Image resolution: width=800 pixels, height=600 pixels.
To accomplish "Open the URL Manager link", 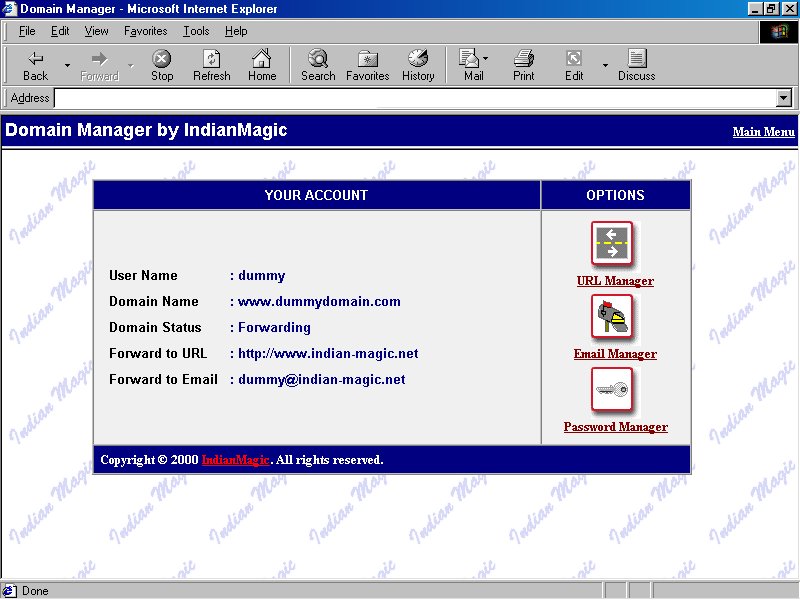I will (615, 281).
